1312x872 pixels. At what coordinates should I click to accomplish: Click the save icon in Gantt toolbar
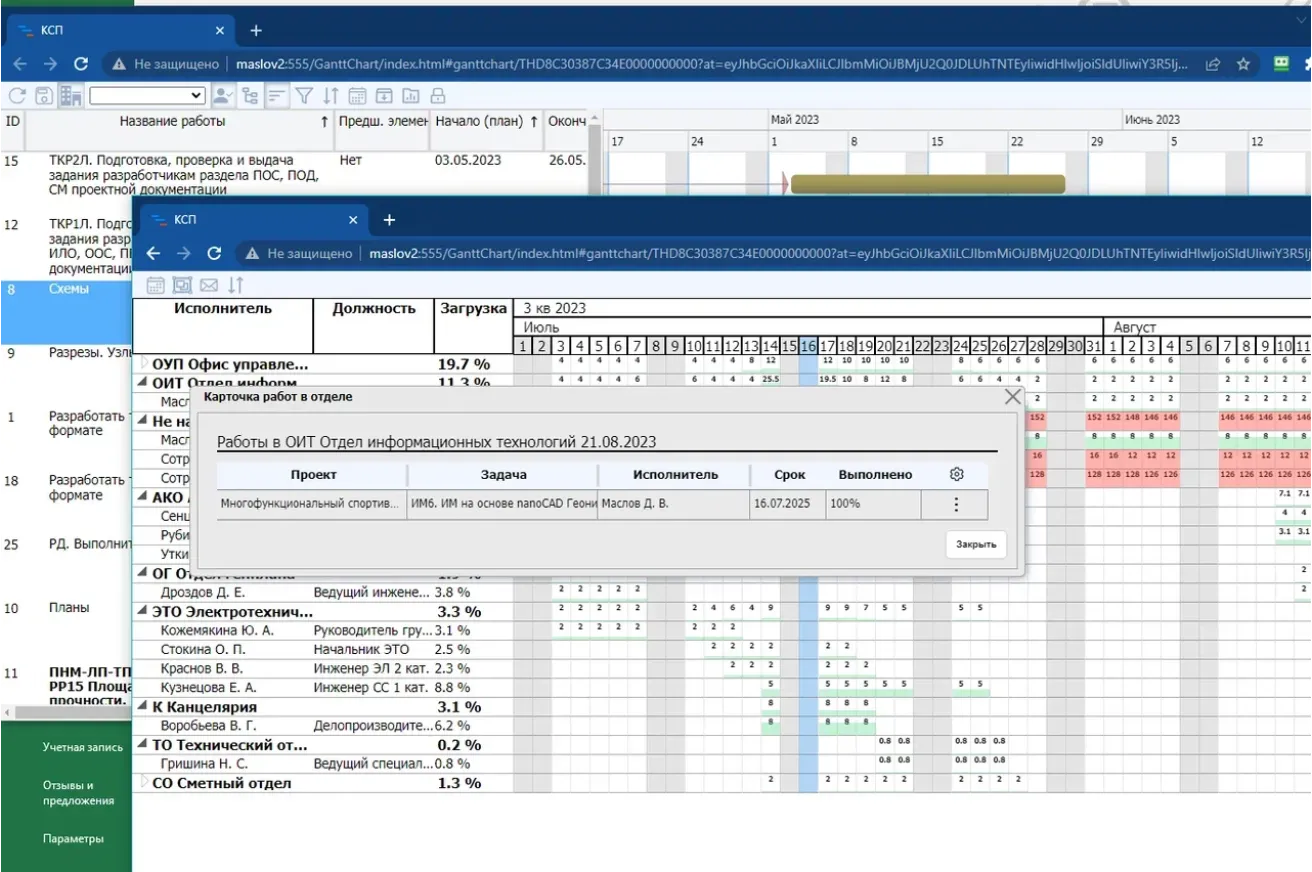(x=44, y=96)
